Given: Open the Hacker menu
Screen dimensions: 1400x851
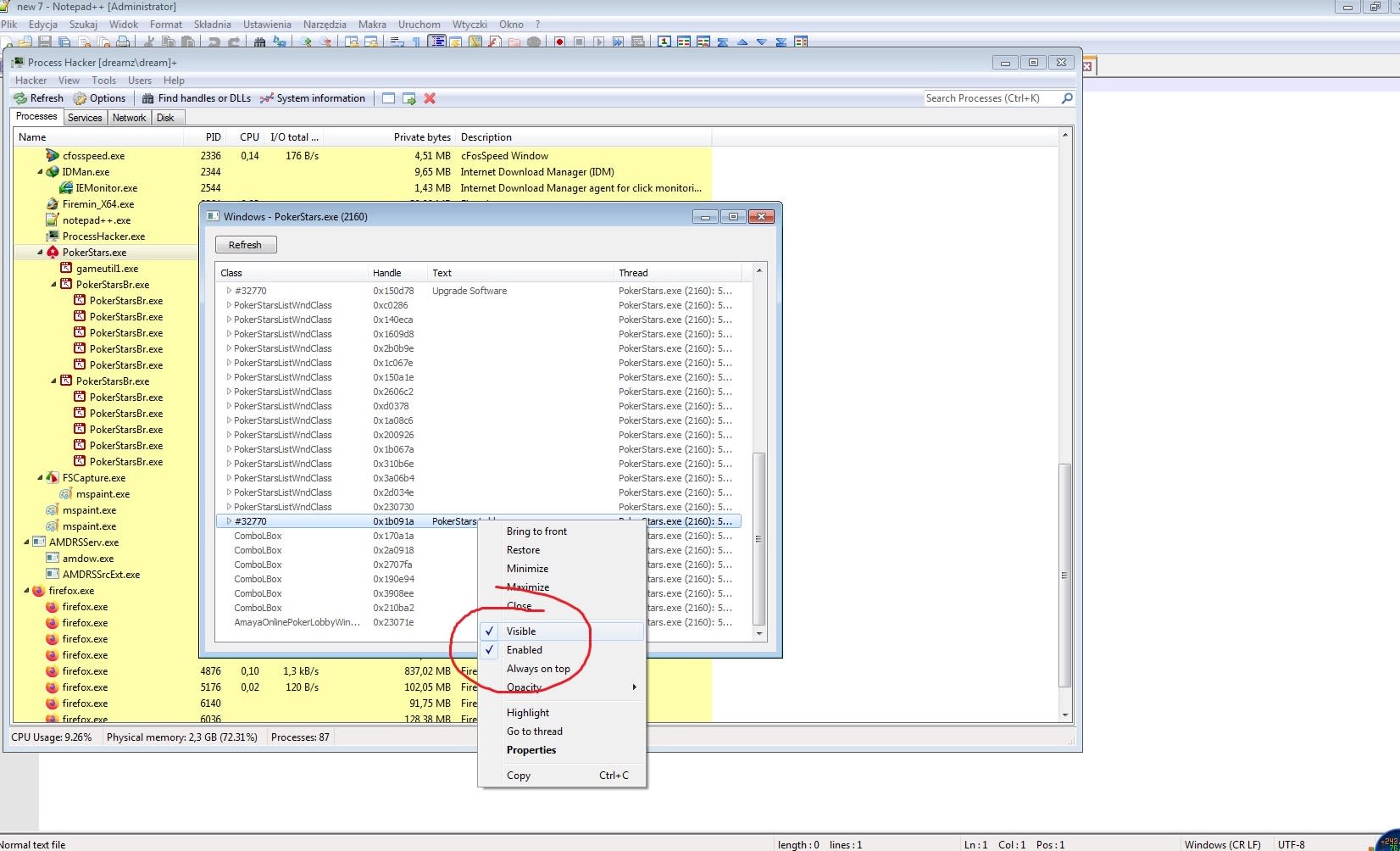Looking at the screenshot, I should coord(31,81).
